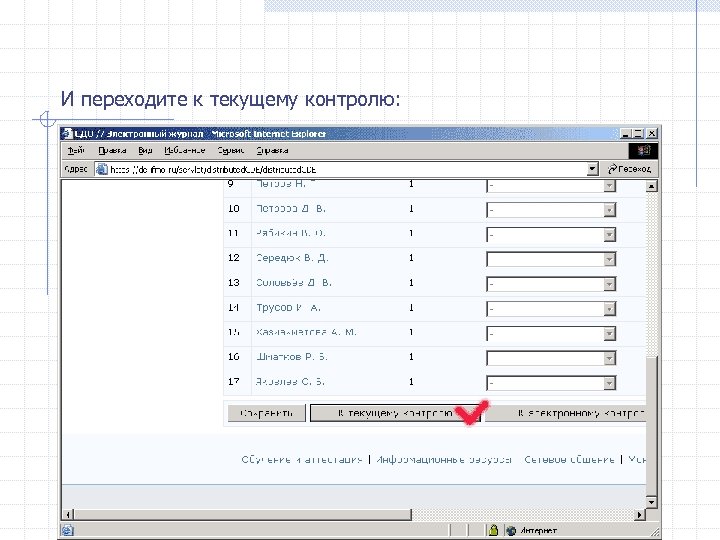720x540 pixels.
Task: Click the Windows flag throbber icon
Action: pyautogui.click(x=643, y=151)
